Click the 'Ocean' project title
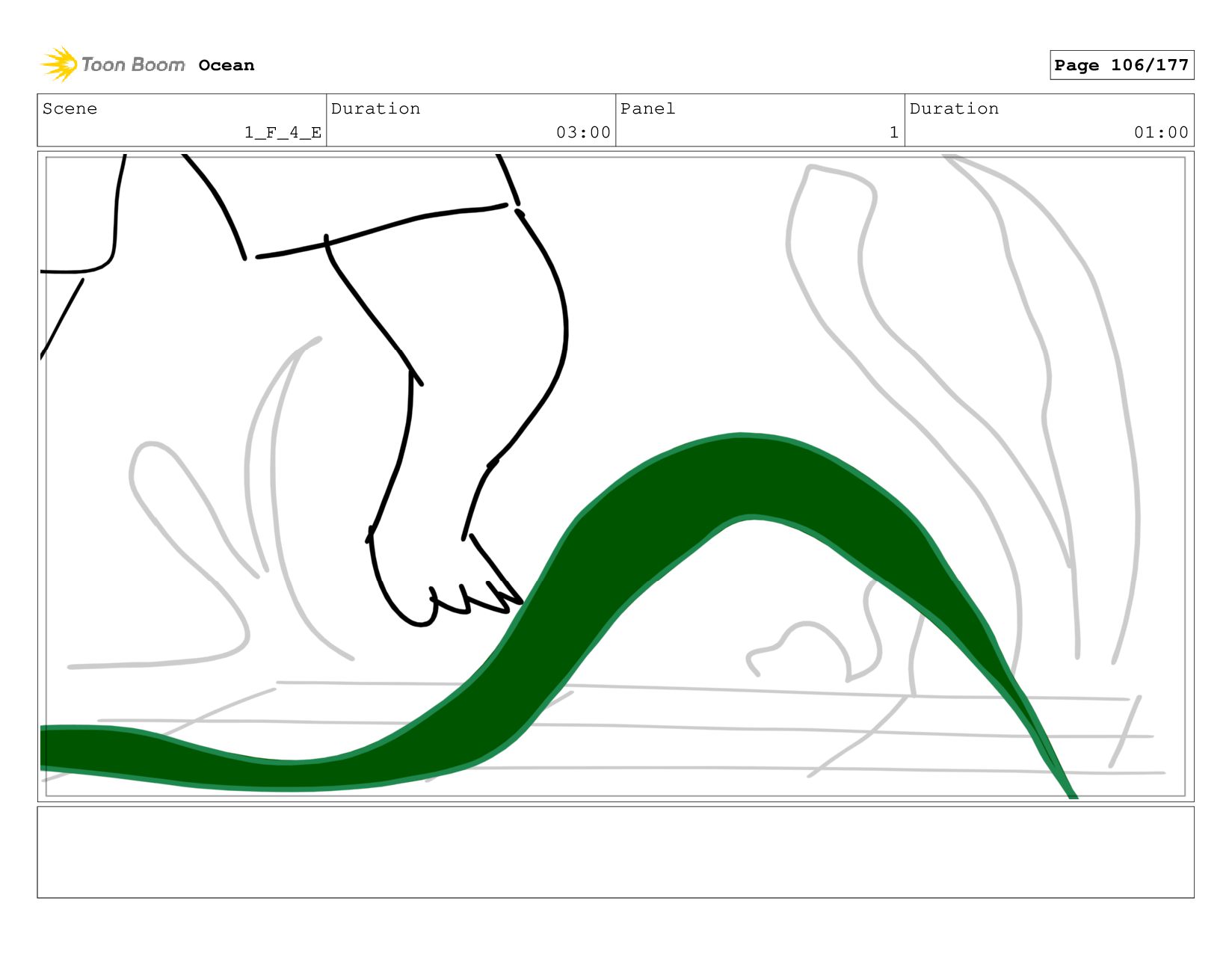The height and width of the screenshot is (954, 1232). click(x=227, y=66)
